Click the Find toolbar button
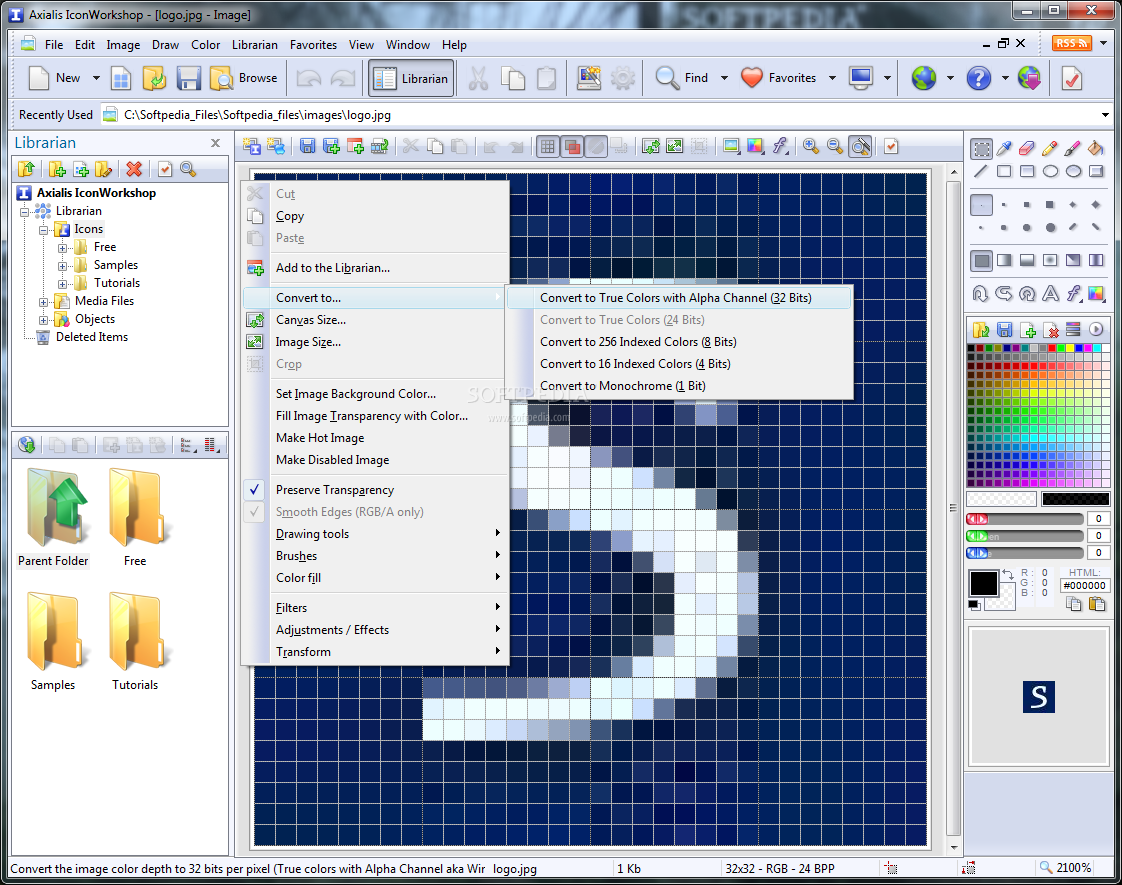Viewport: 1122px width, 885px height. point(682,78)
